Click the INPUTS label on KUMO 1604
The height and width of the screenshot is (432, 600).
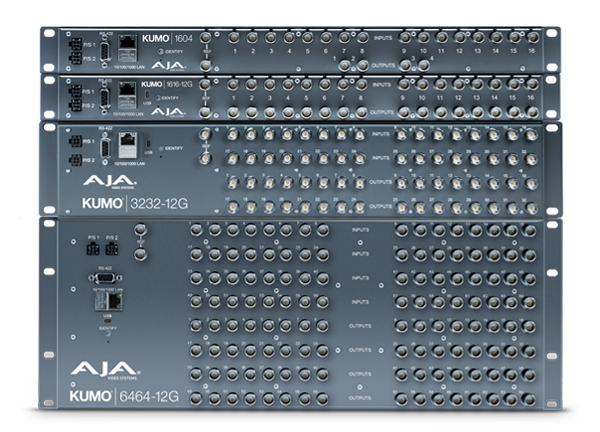[x=383, y=38]
